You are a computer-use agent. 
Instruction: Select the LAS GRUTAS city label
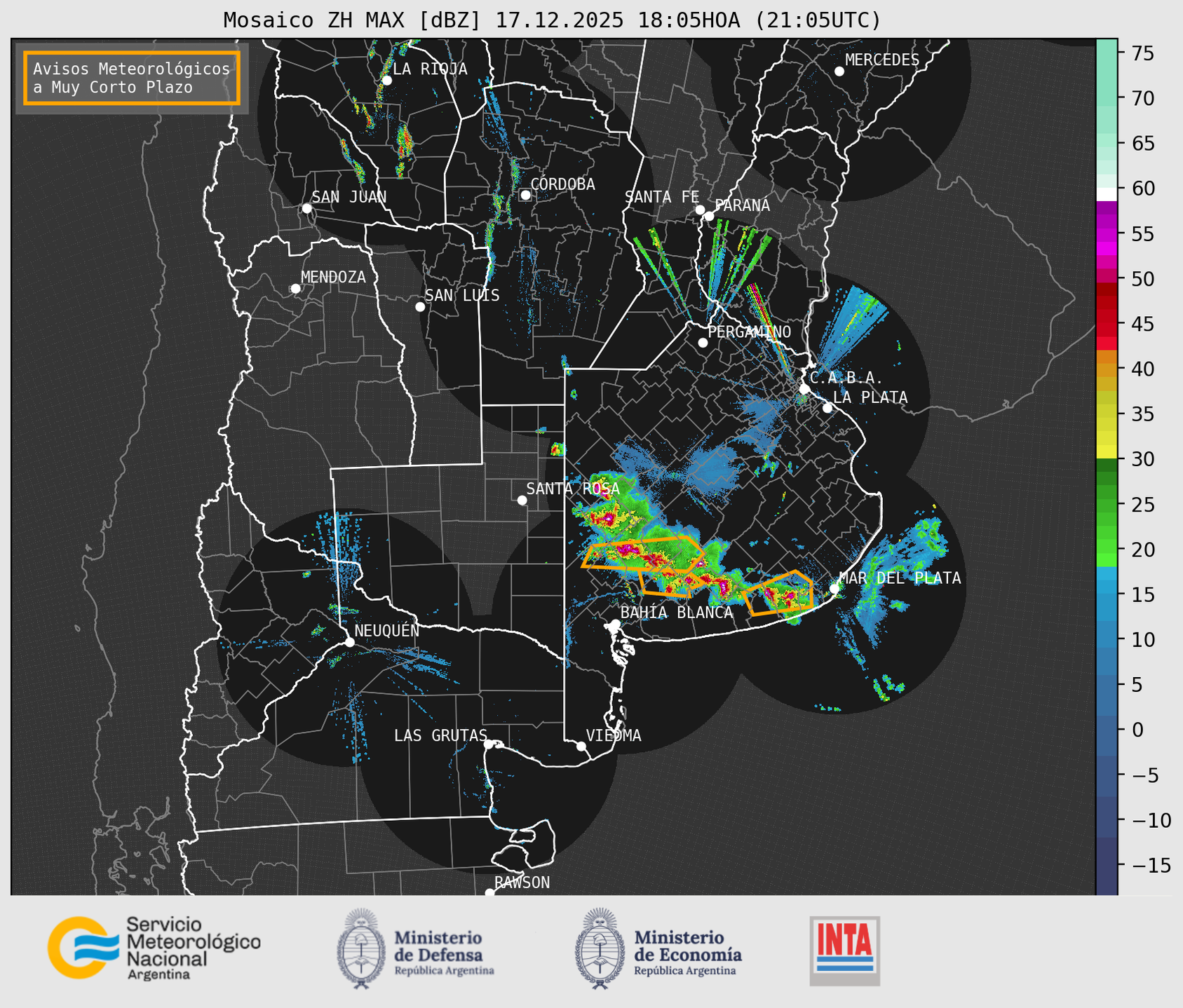pyautogui.click(x=440, y=736)
